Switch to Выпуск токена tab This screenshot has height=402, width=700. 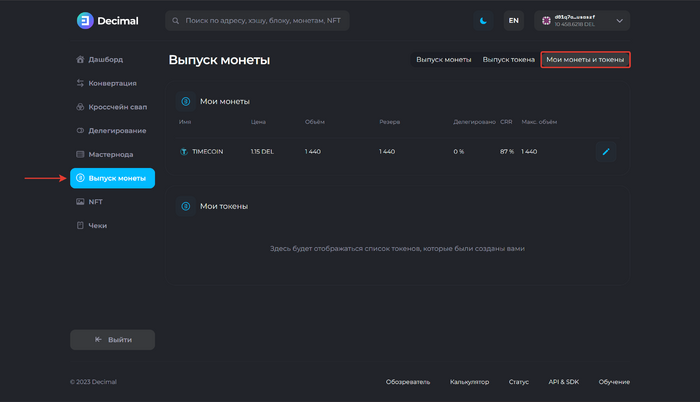509,60
